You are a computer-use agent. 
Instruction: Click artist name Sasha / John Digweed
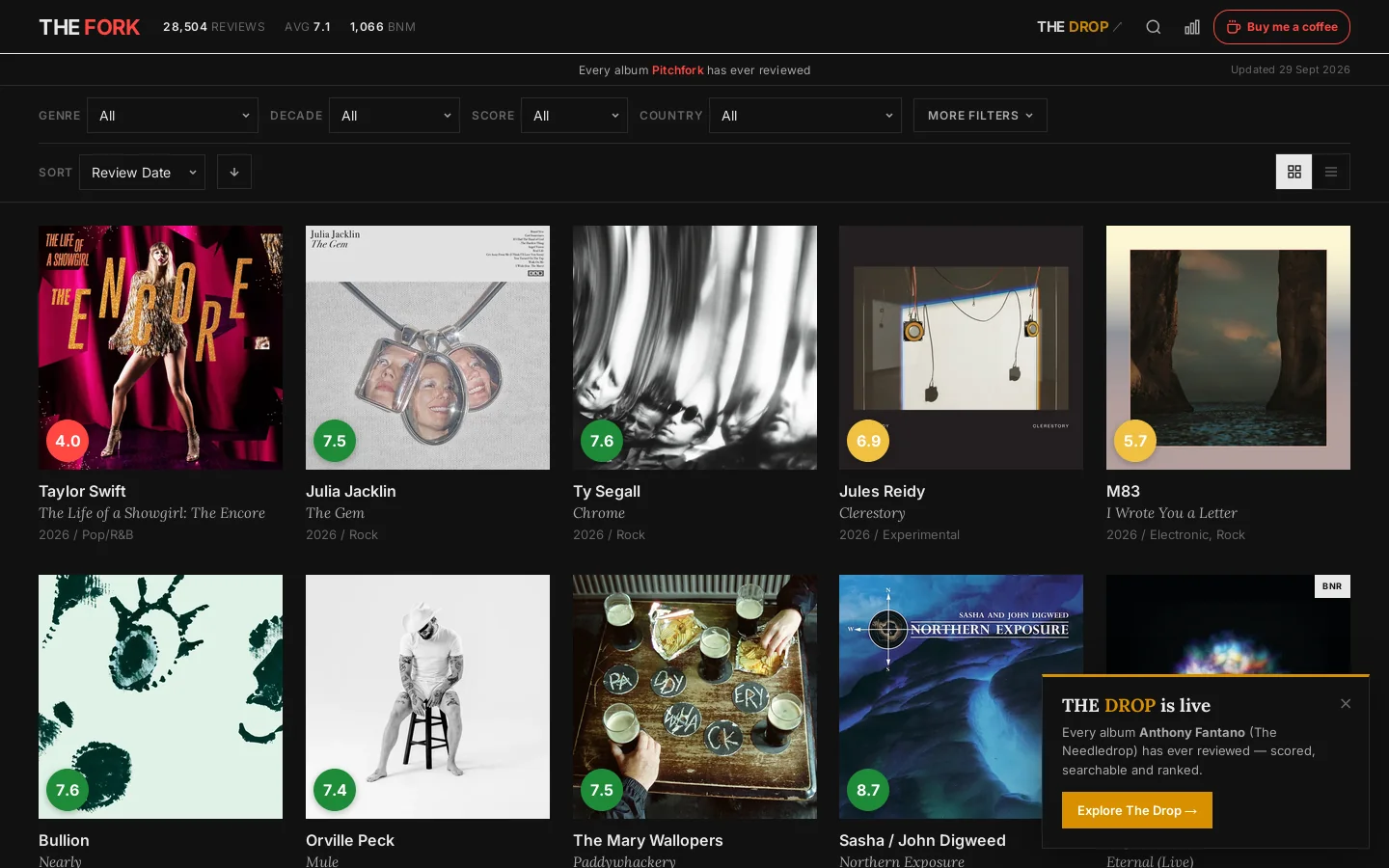click(922, 840)
